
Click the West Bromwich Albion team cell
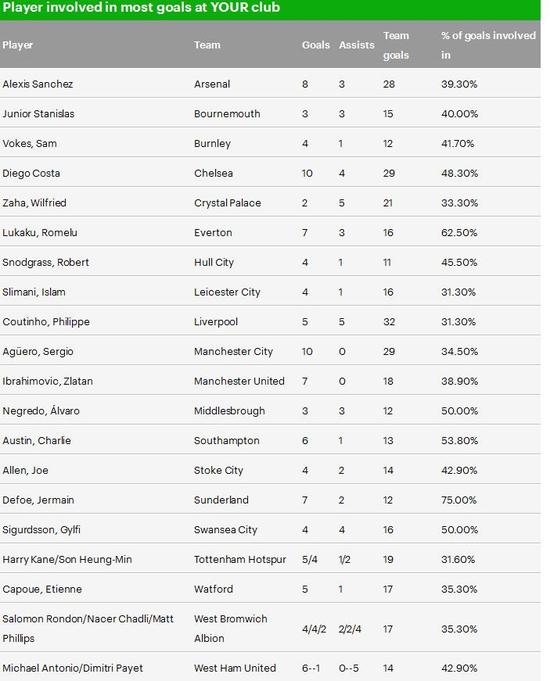coord(230,628)
